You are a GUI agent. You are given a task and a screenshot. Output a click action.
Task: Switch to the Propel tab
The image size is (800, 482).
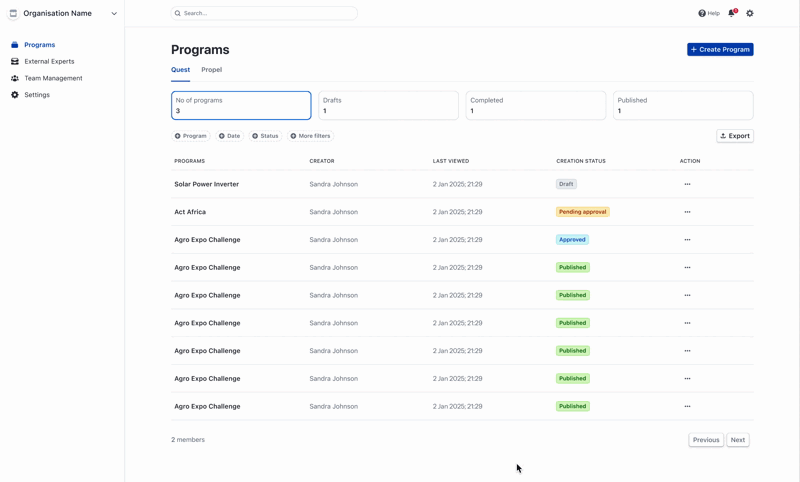coord(211,70)
